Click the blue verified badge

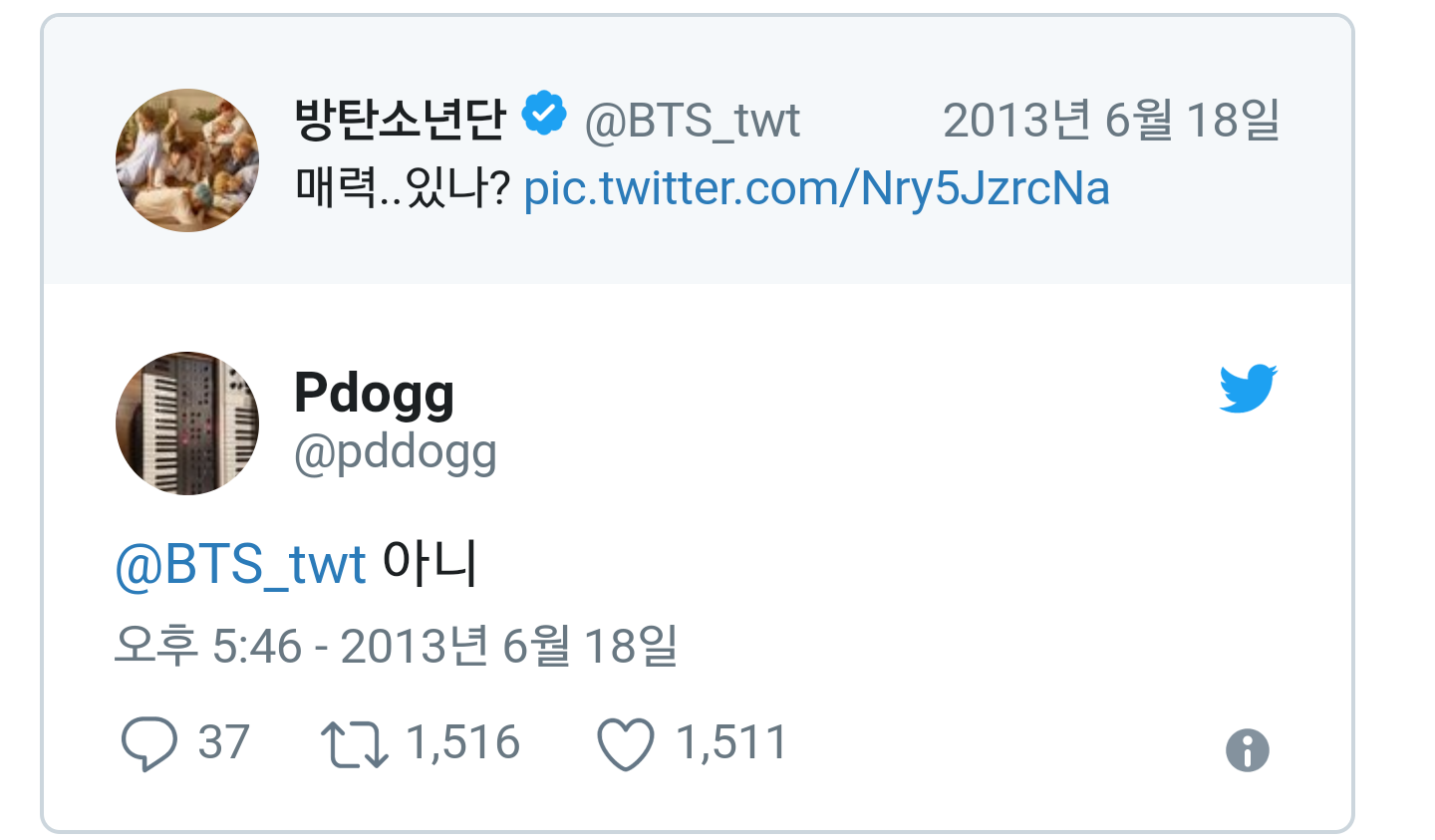pos(544,115)
